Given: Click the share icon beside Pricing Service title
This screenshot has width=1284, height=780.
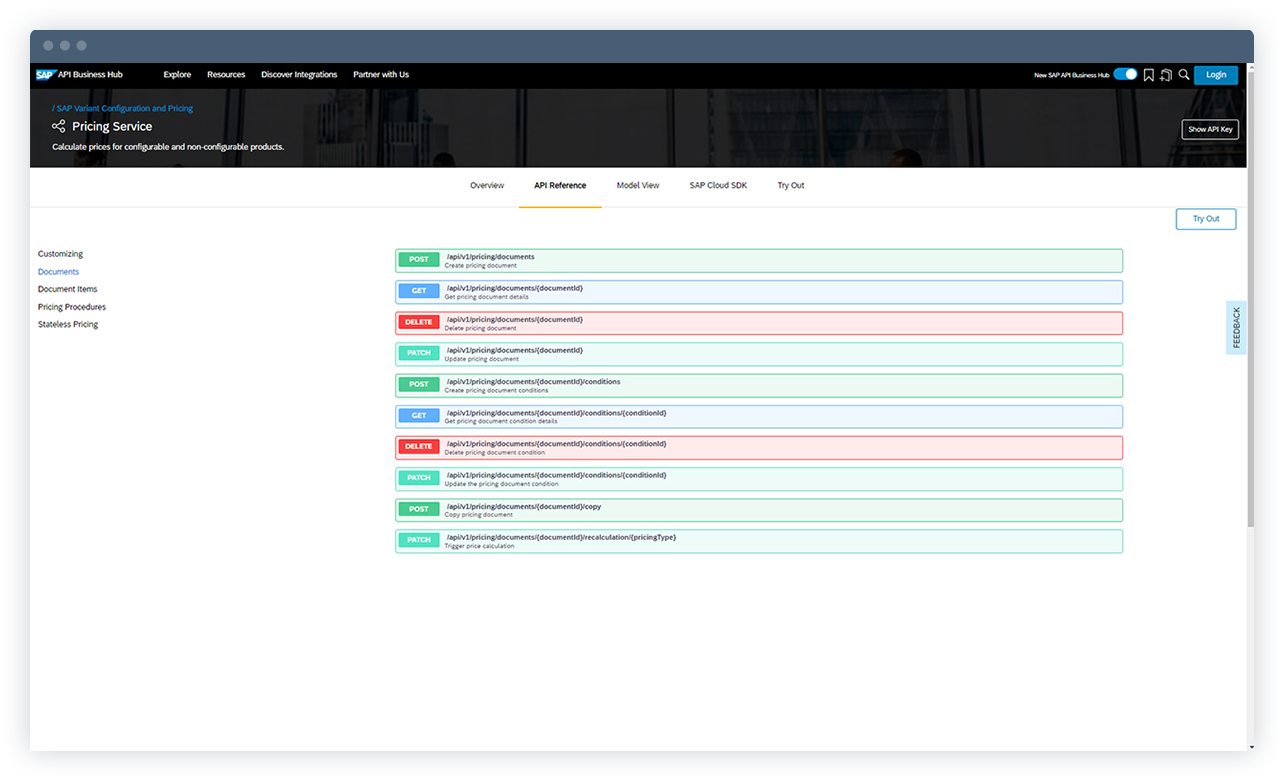Looking at the screenshot, I should [x=59, y=126].
